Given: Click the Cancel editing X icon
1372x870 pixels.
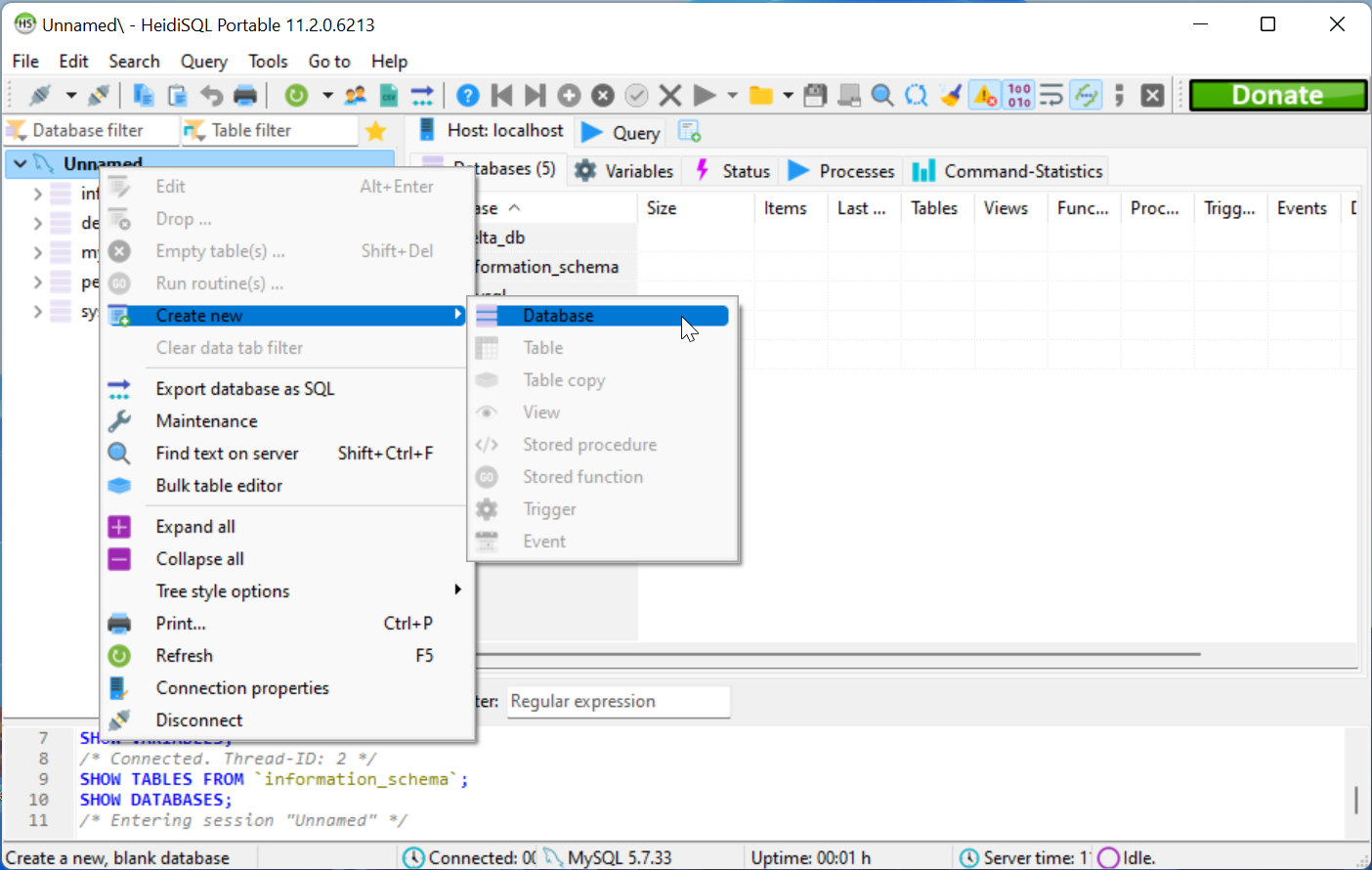Looking at the screenshot, I should (x=670, y=95).
